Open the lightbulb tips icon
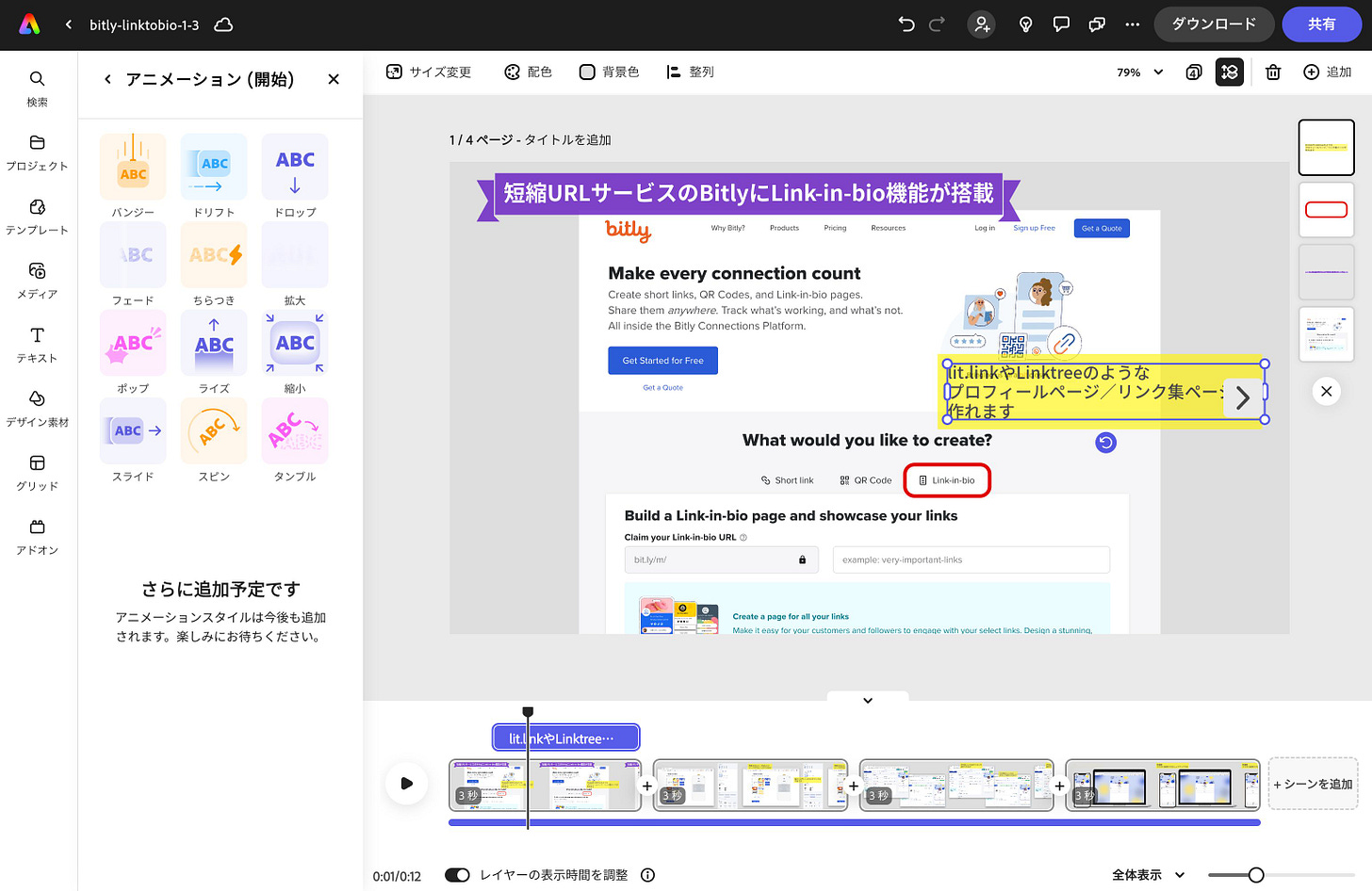Viewport: 1372px width, 891px height. [x=1026, y=24]
